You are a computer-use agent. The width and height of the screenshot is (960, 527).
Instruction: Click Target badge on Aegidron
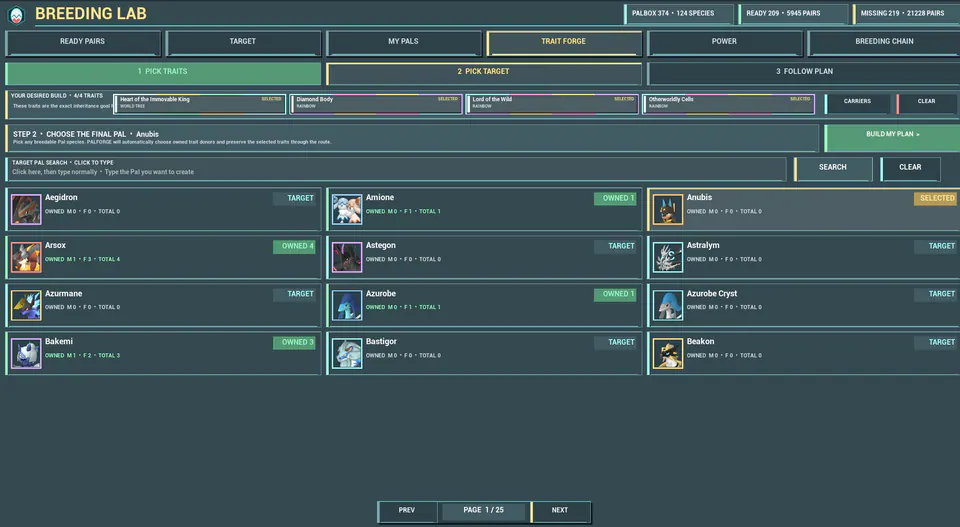(x=294, y=198)
